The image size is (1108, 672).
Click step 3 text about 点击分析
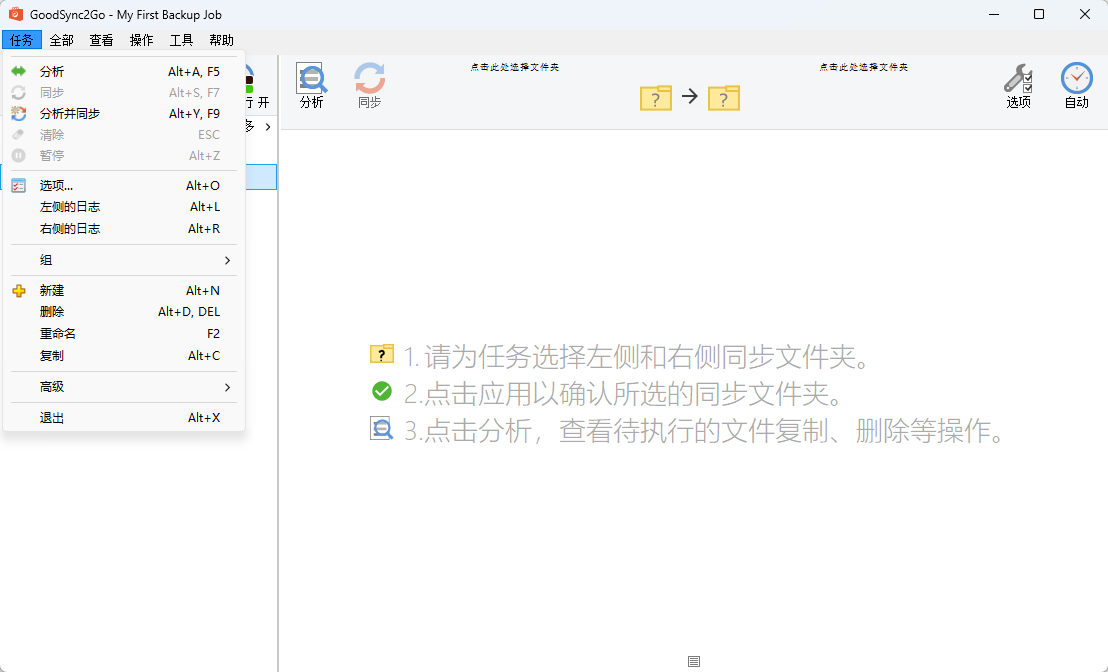pyautogui.click(x=705, y=431)
